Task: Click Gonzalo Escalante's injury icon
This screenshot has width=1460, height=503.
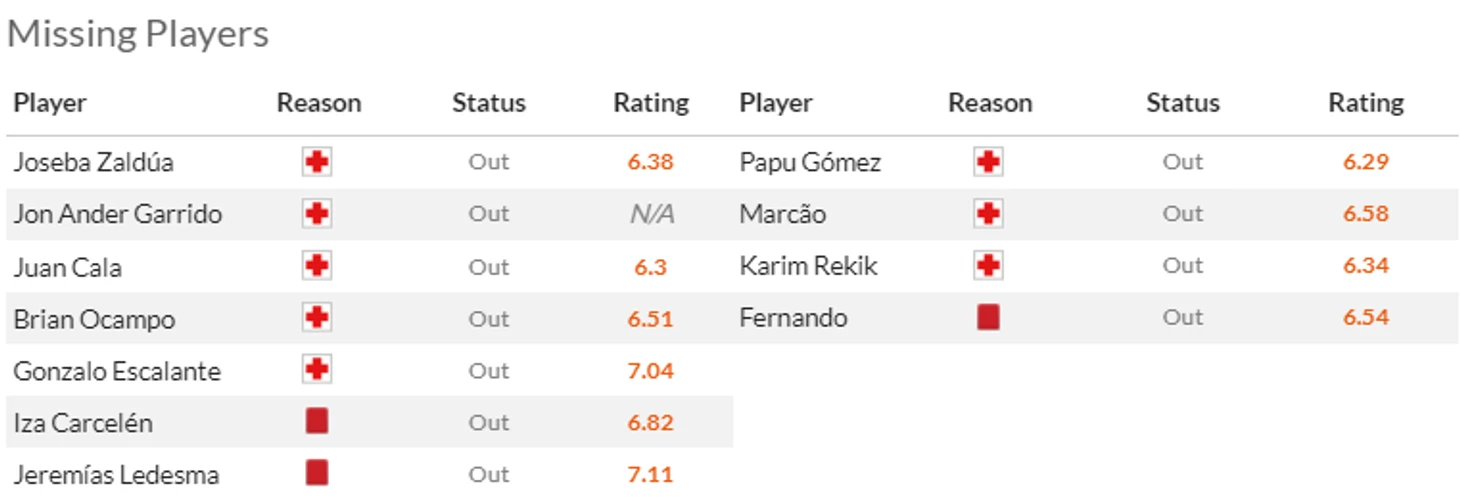Action: coord(317,370)
